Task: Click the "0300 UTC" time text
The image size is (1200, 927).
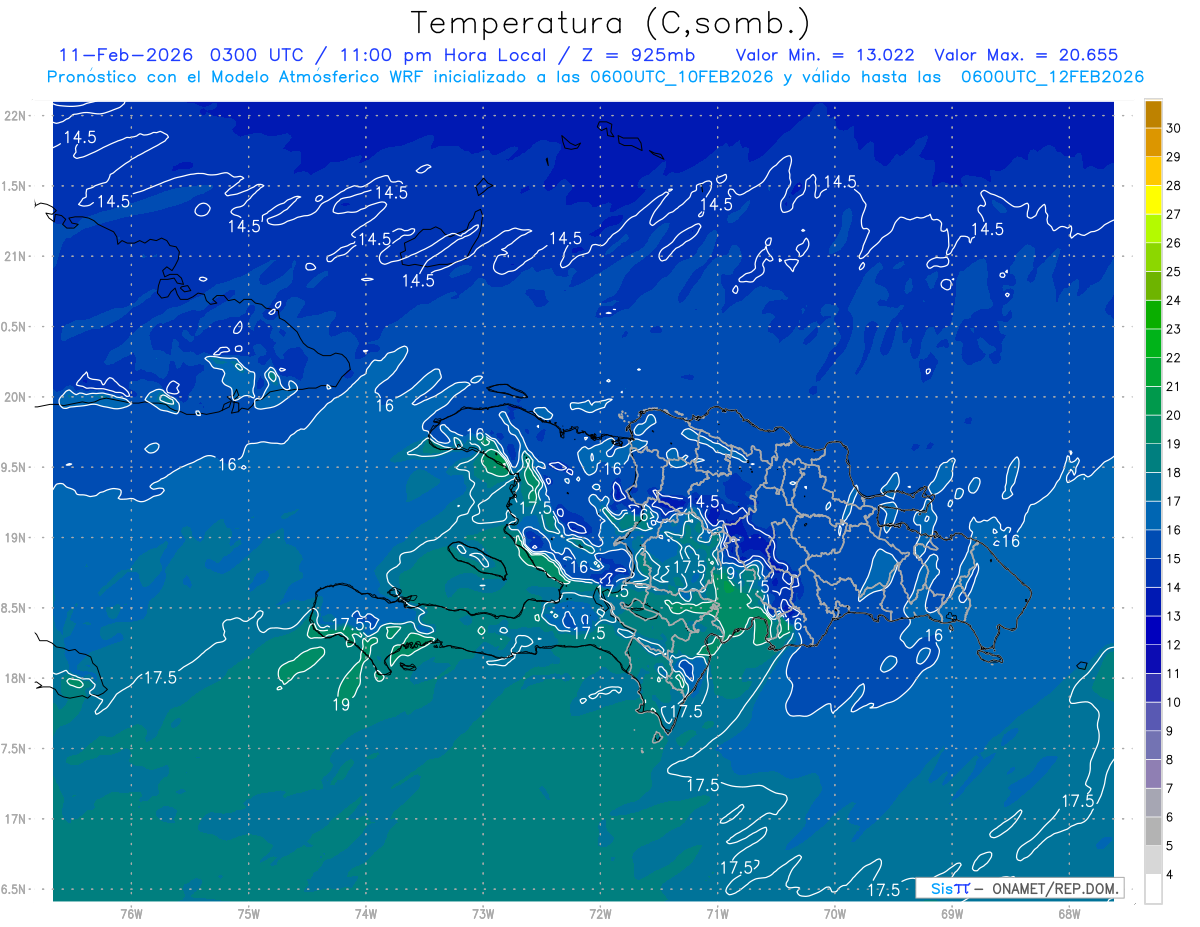Action: [x=256, y=55]
